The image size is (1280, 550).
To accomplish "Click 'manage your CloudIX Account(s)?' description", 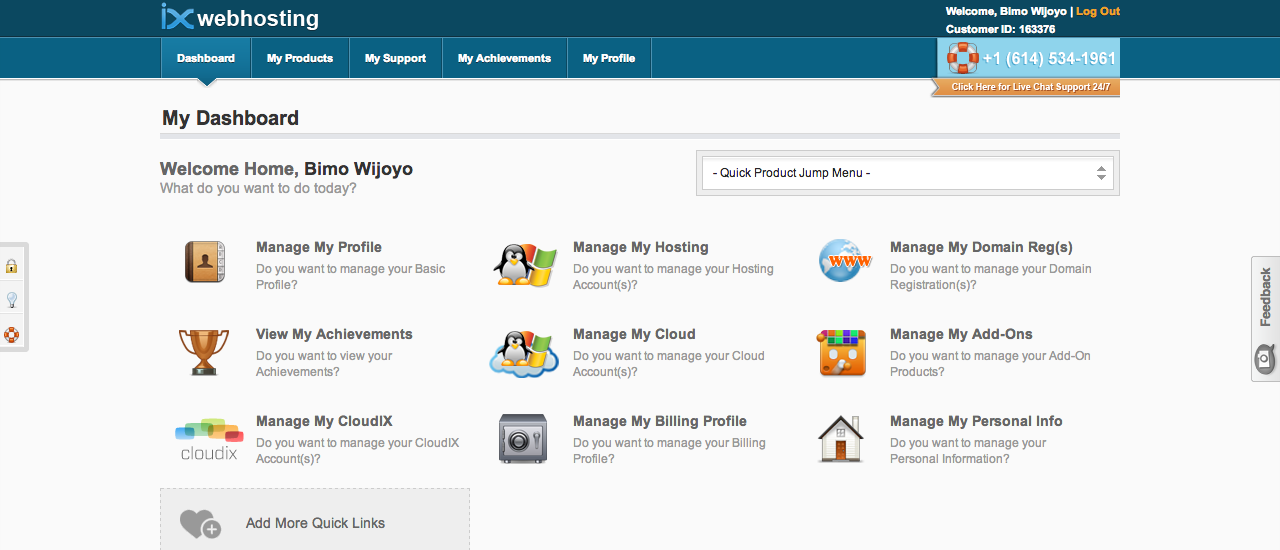I will pos(357,451).
